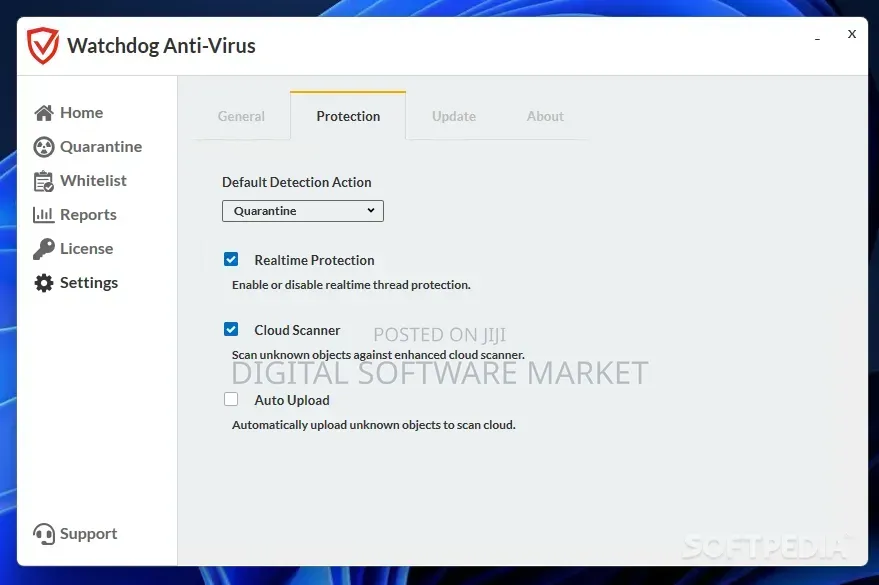Click the 'Watchdog Anti-Virus' title text
Image resolution: width=879 pixels, height=585 pixels.
click(161, 45)
